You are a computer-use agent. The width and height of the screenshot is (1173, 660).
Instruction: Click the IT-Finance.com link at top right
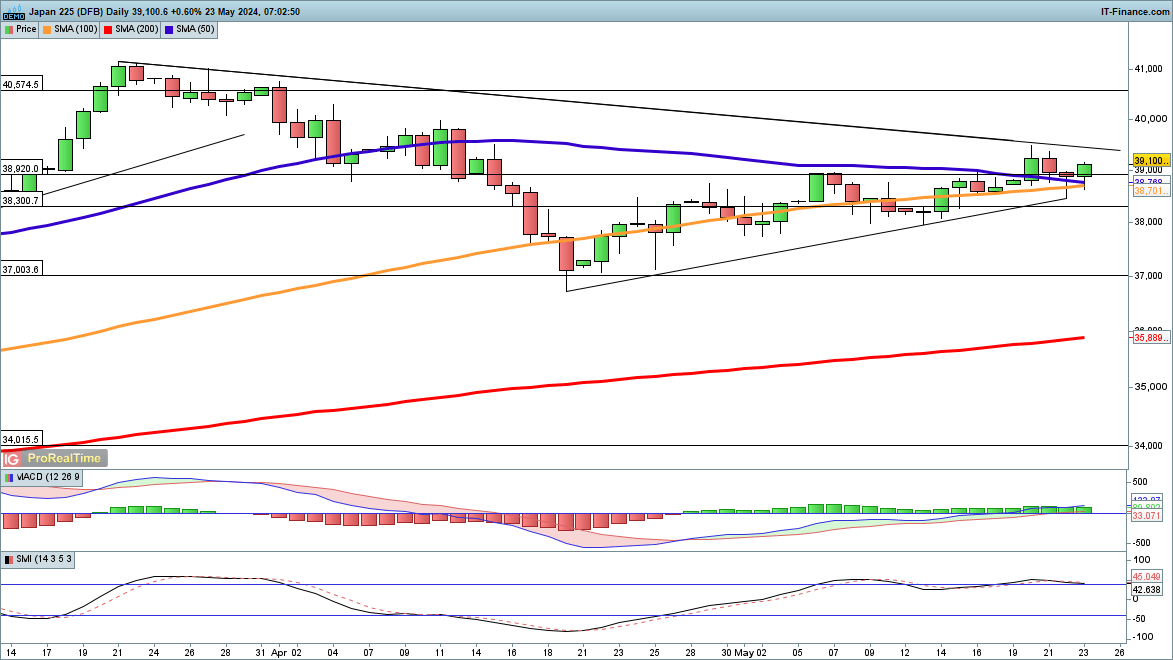click(x=1133, y=11)
